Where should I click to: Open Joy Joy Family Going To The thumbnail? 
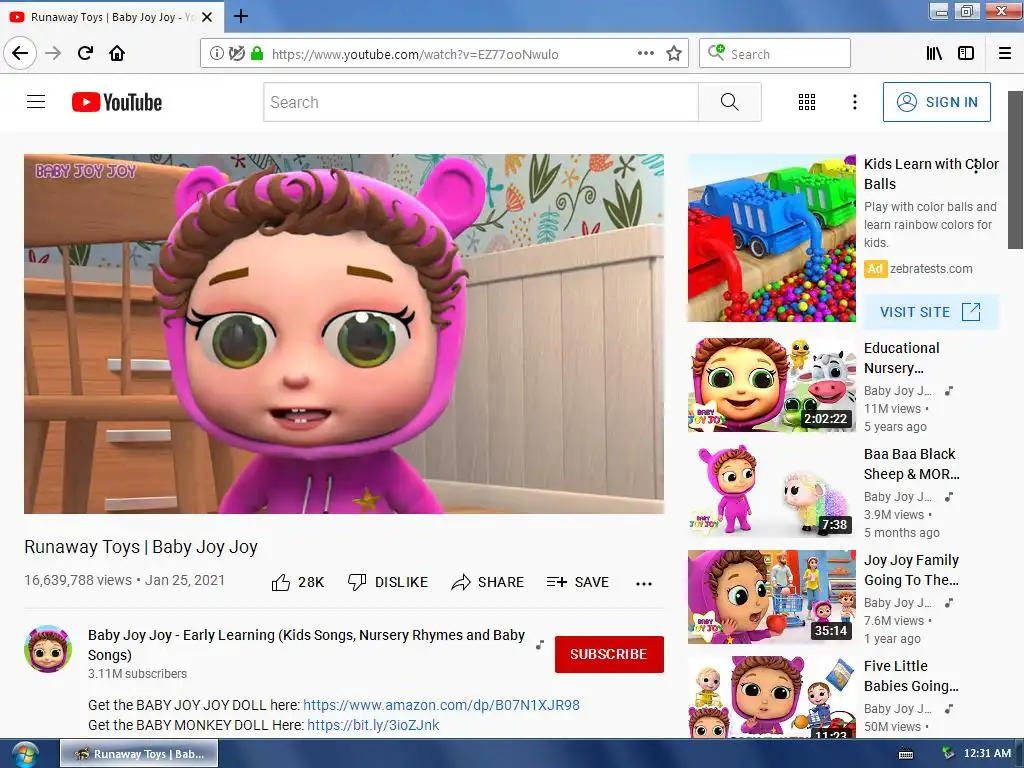[x=772, y=597]
